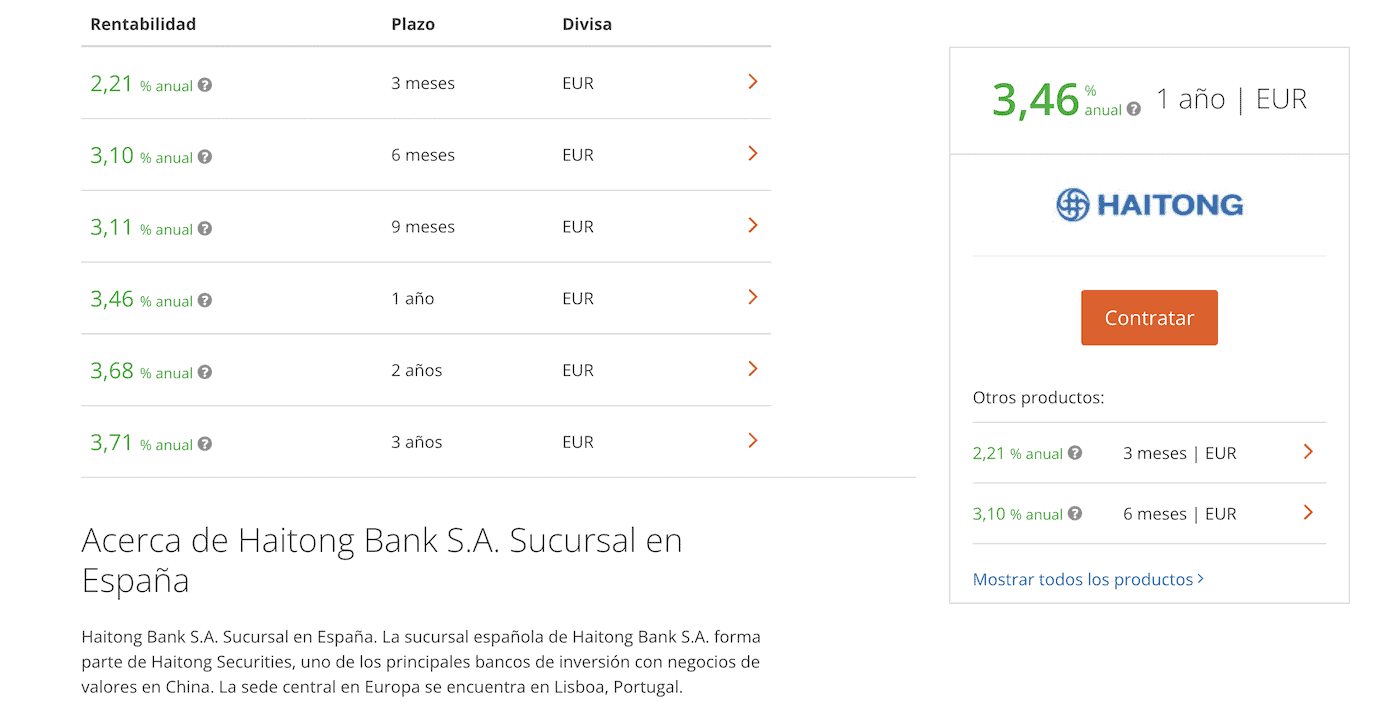Expand the 6 meses deposit row arrow
Viewport: 1400px width, 710px height.
point(753,154)
